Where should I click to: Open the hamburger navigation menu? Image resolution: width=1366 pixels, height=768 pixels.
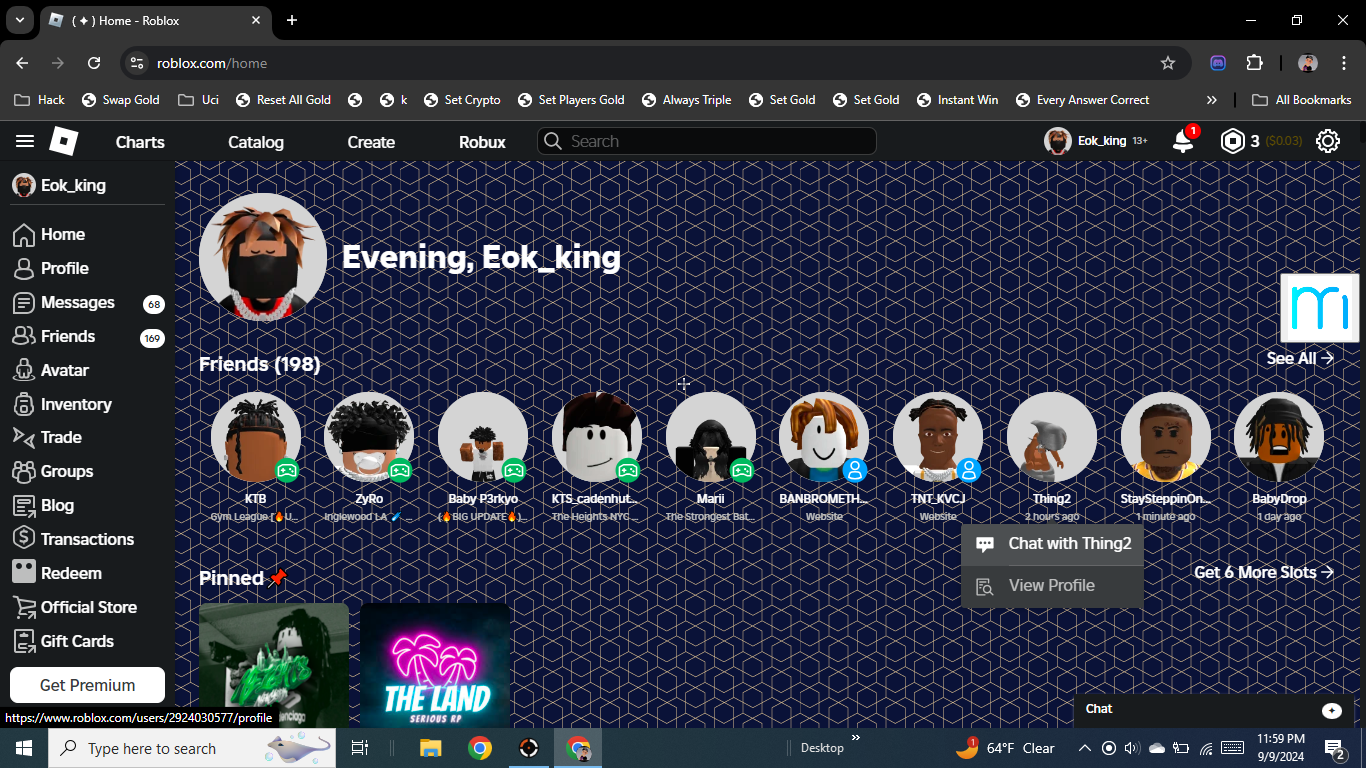[25, 142]
